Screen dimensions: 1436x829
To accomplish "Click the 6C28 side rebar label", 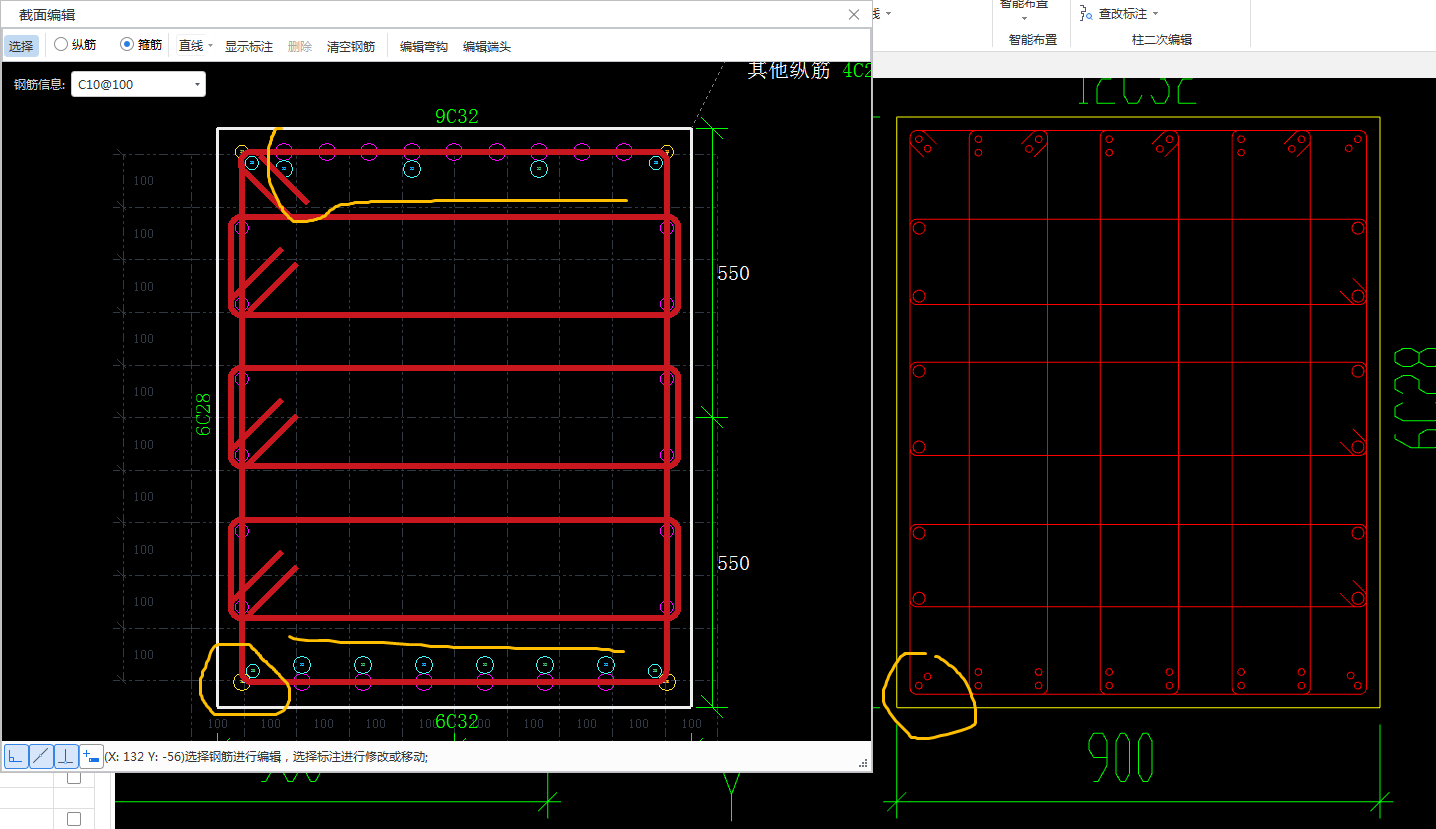I will [203, 413].
